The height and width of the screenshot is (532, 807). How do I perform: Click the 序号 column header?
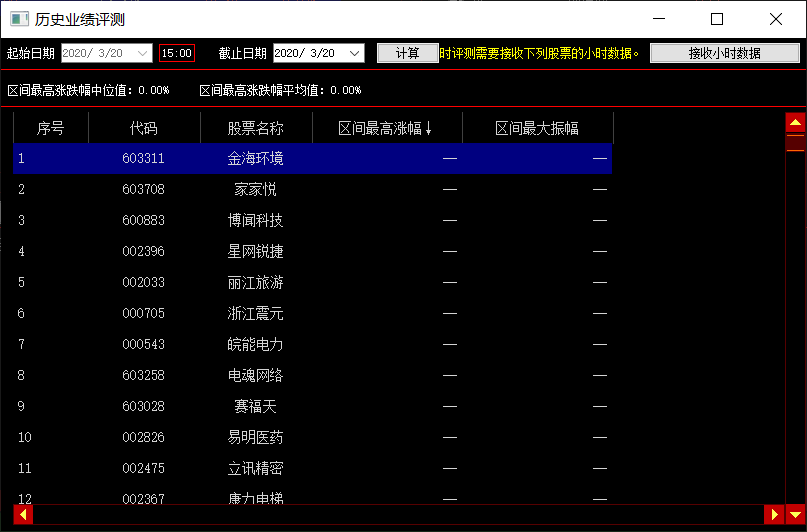click(50, 128)
